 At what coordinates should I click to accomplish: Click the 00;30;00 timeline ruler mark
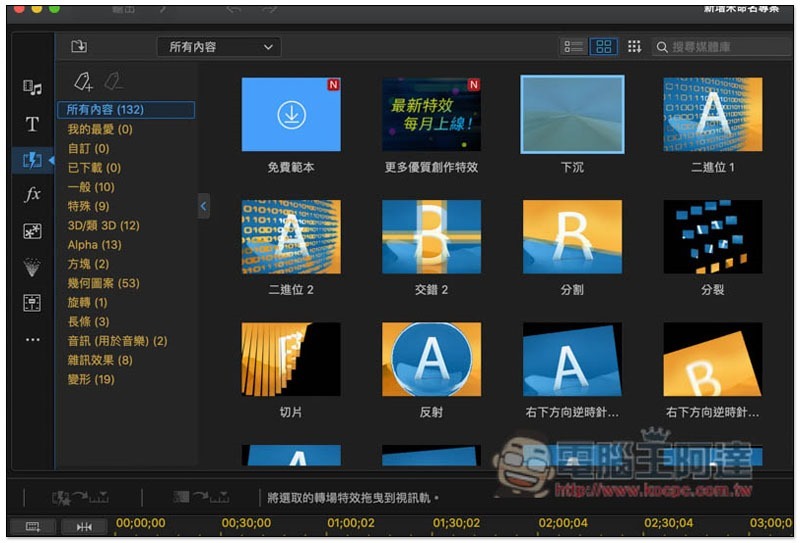click(246, 523)
